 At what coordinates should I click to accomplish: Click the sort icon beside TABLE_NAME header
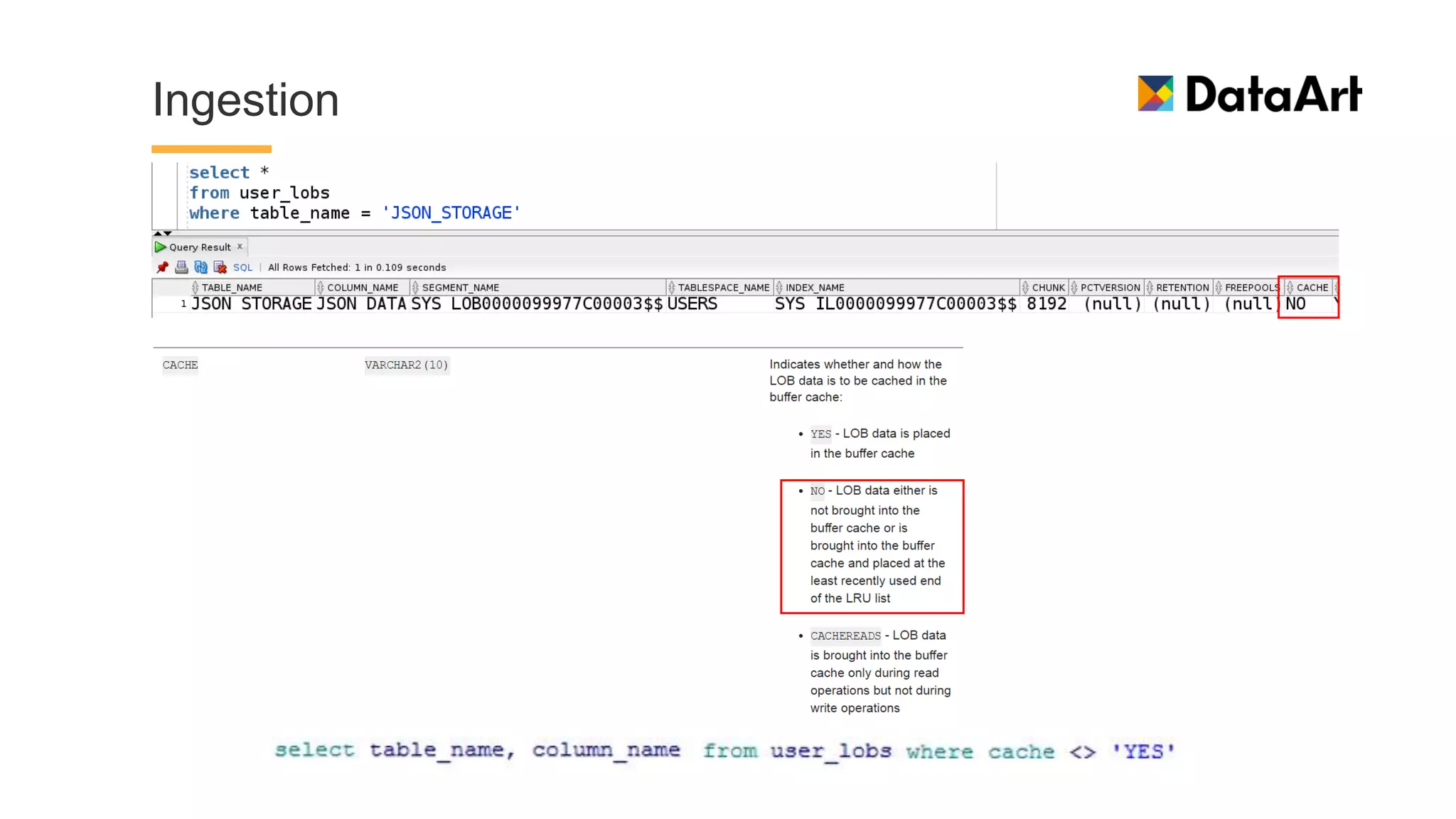195,287
